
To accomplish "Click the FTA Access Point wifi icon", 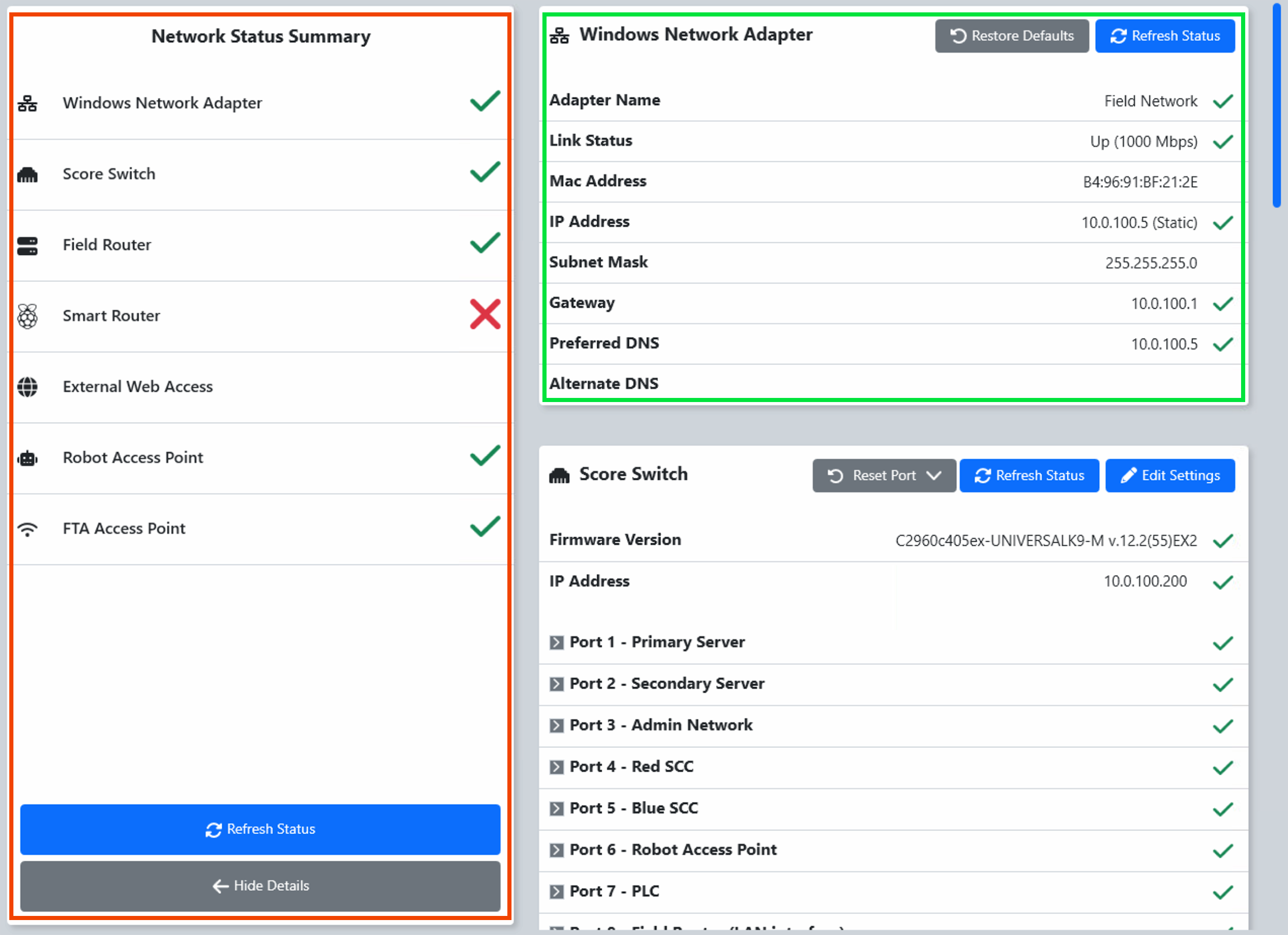I will (x=27, y=529).
